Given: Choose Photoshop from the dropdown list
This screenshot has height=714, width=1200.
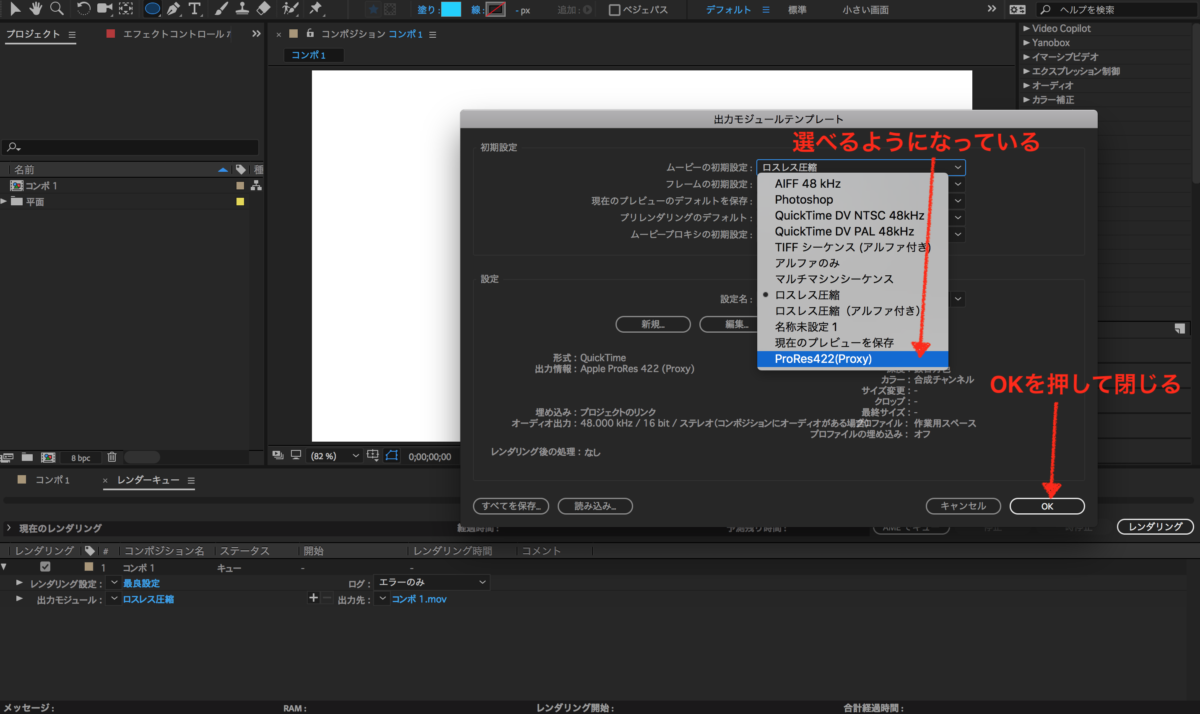Looking at the screenshot, I should click(x=853, y=199).
